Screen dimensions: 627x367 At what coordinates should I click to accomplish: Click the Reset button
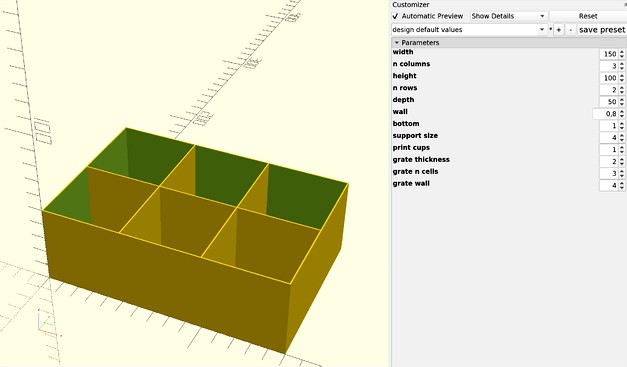pyautogui.click(x=588, y=16)
